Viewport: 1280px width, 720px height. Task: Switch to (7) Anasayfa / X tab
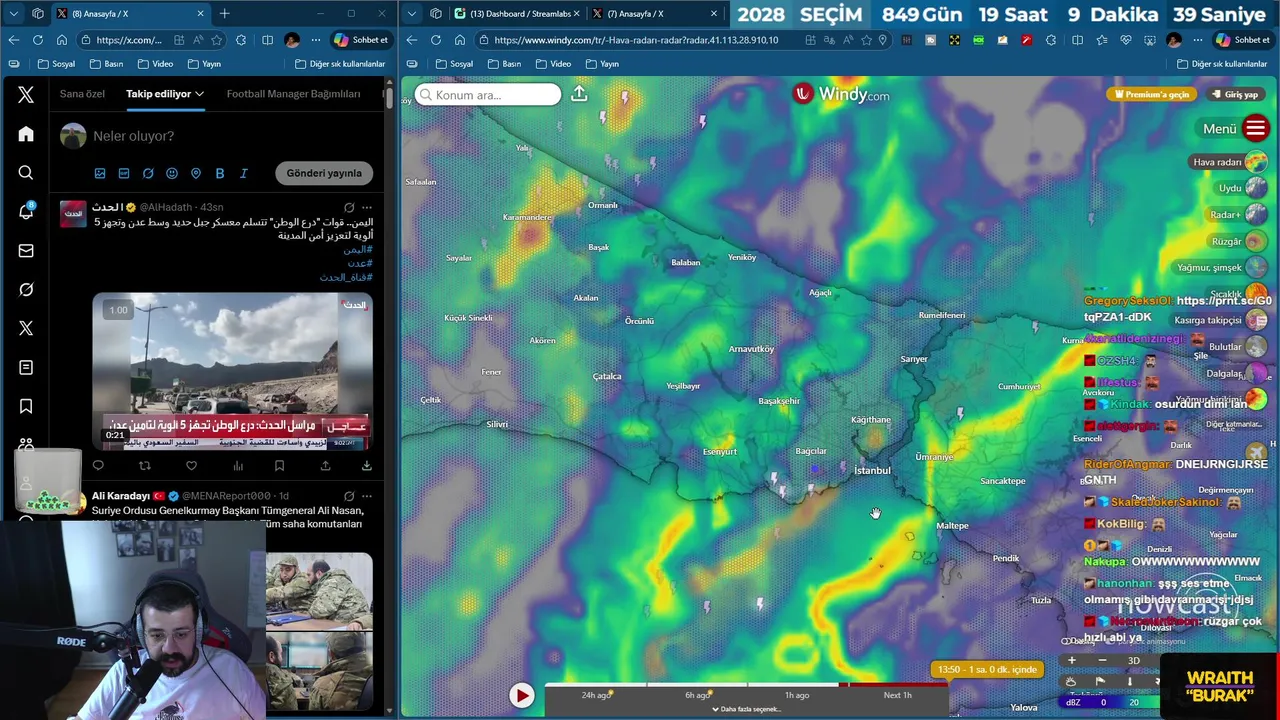[x=654, y=14]
